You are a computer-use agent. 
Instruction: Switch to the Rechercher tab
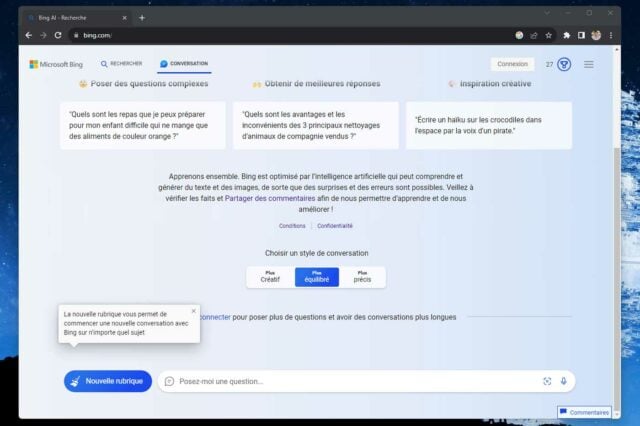click(121, 64)
